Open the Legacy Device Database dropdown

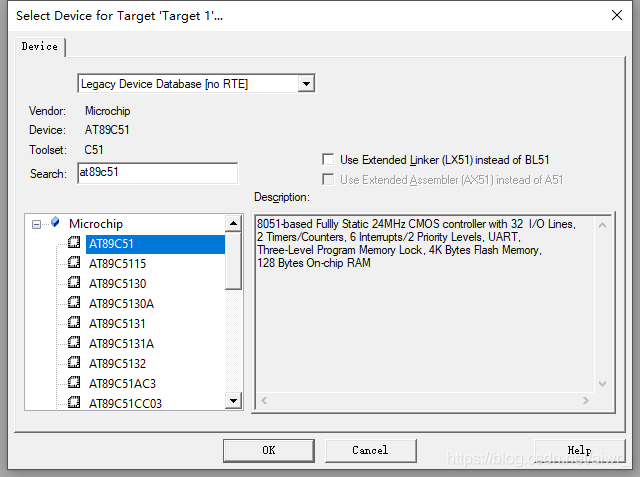click(x=306, y=84)
